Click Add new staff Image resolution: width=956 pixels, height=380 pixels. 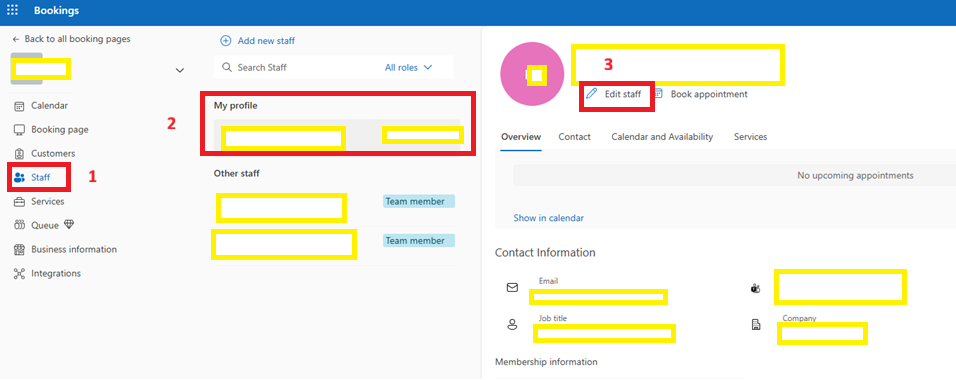point(266,41)
